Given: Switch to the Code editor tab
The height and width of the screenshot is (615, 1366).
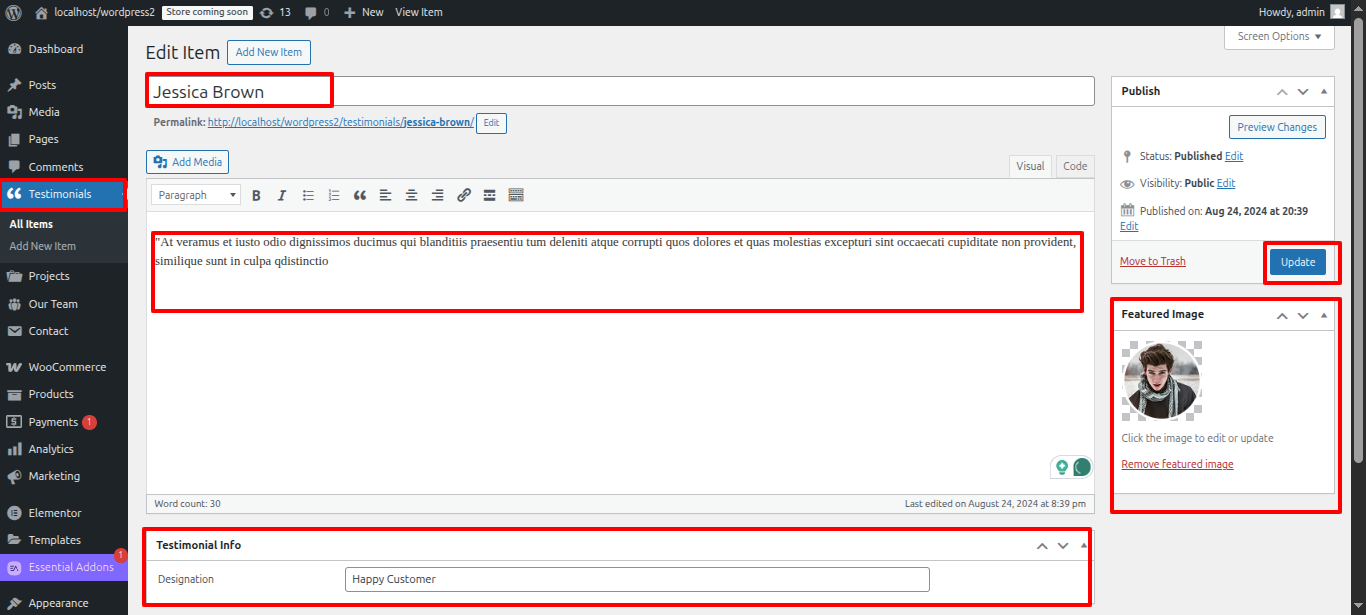Looking at the screenshot, I should pos(1075,167).
